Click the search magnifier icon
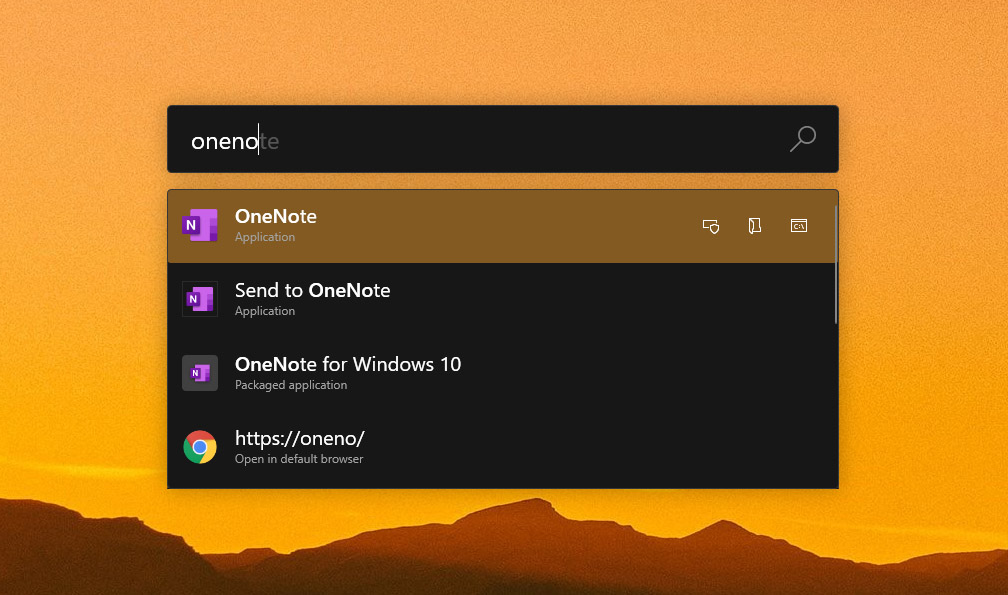This screenshot has height=595, width=1008. (802, 139)
